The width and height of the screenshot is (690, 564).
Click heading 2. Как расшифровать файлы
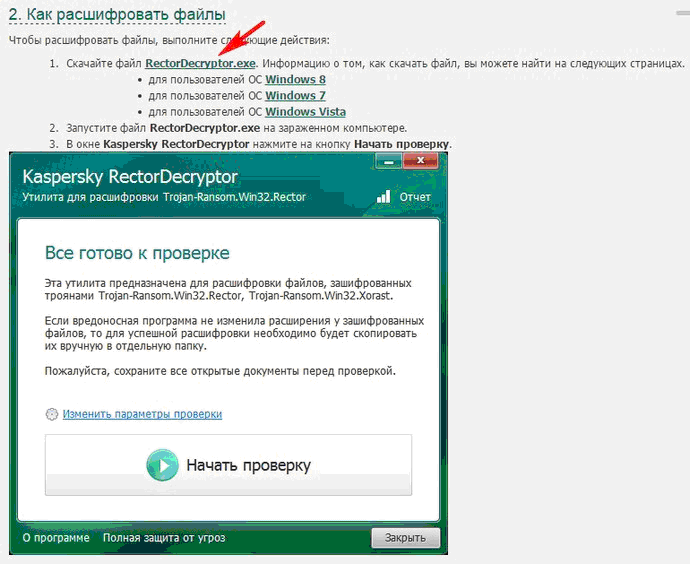point(117,14)
